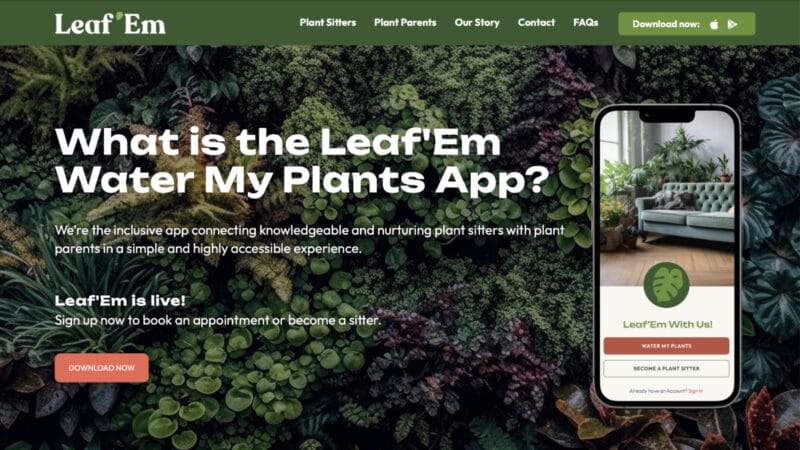
Task: Tap WATER MY PLANTS button on phone
Action: coord(666,346)
